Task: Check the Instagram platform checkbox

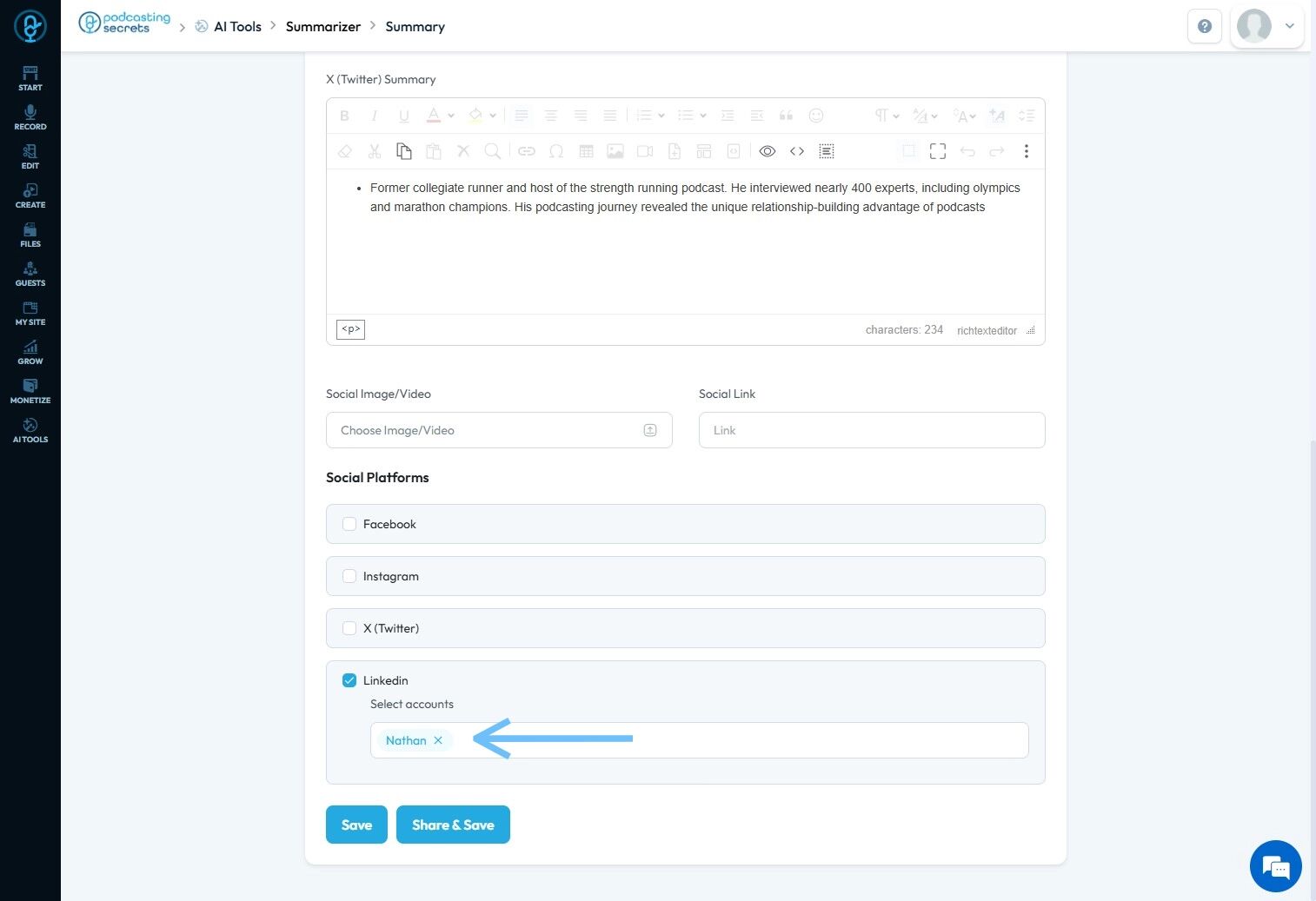Action: pyautogui.click(x=349, y=576)
